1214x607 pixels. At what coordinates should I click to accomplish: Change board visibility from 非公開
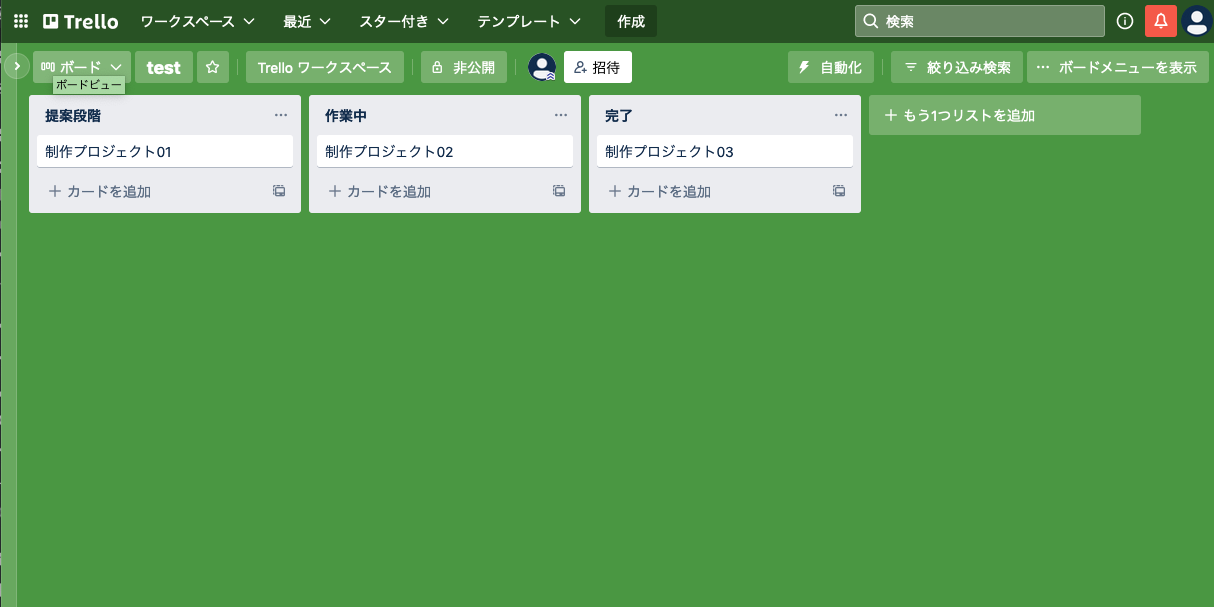[x=463, y=67]
